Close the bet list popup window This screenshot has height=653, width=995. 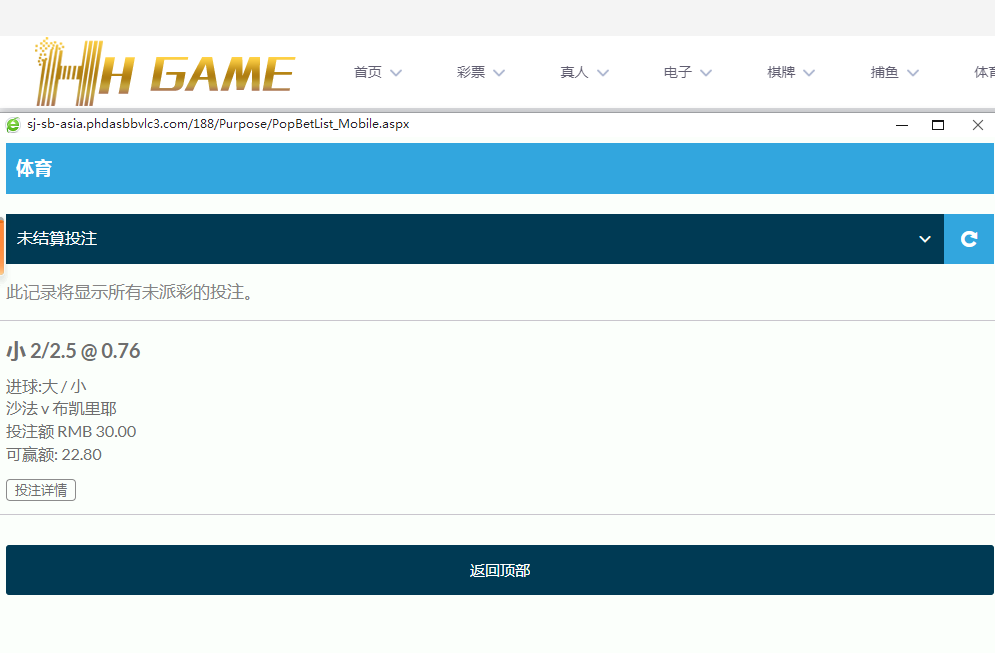point(978,125)
